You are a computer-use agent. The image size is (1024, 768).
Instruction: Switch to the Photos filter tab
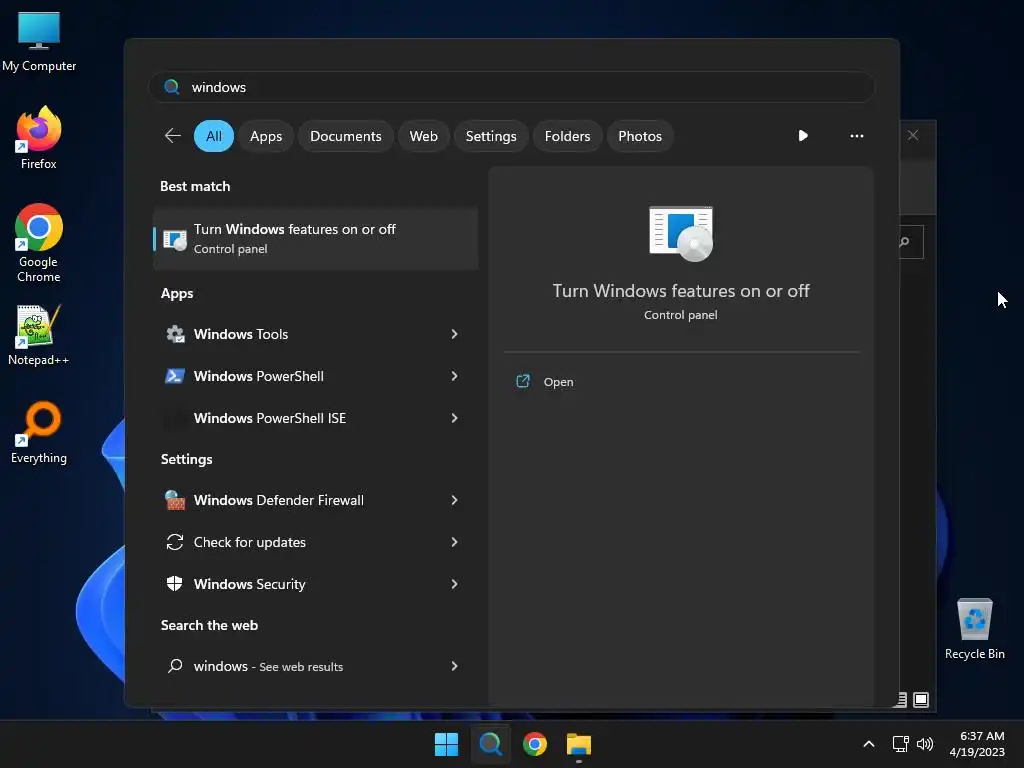639,136
